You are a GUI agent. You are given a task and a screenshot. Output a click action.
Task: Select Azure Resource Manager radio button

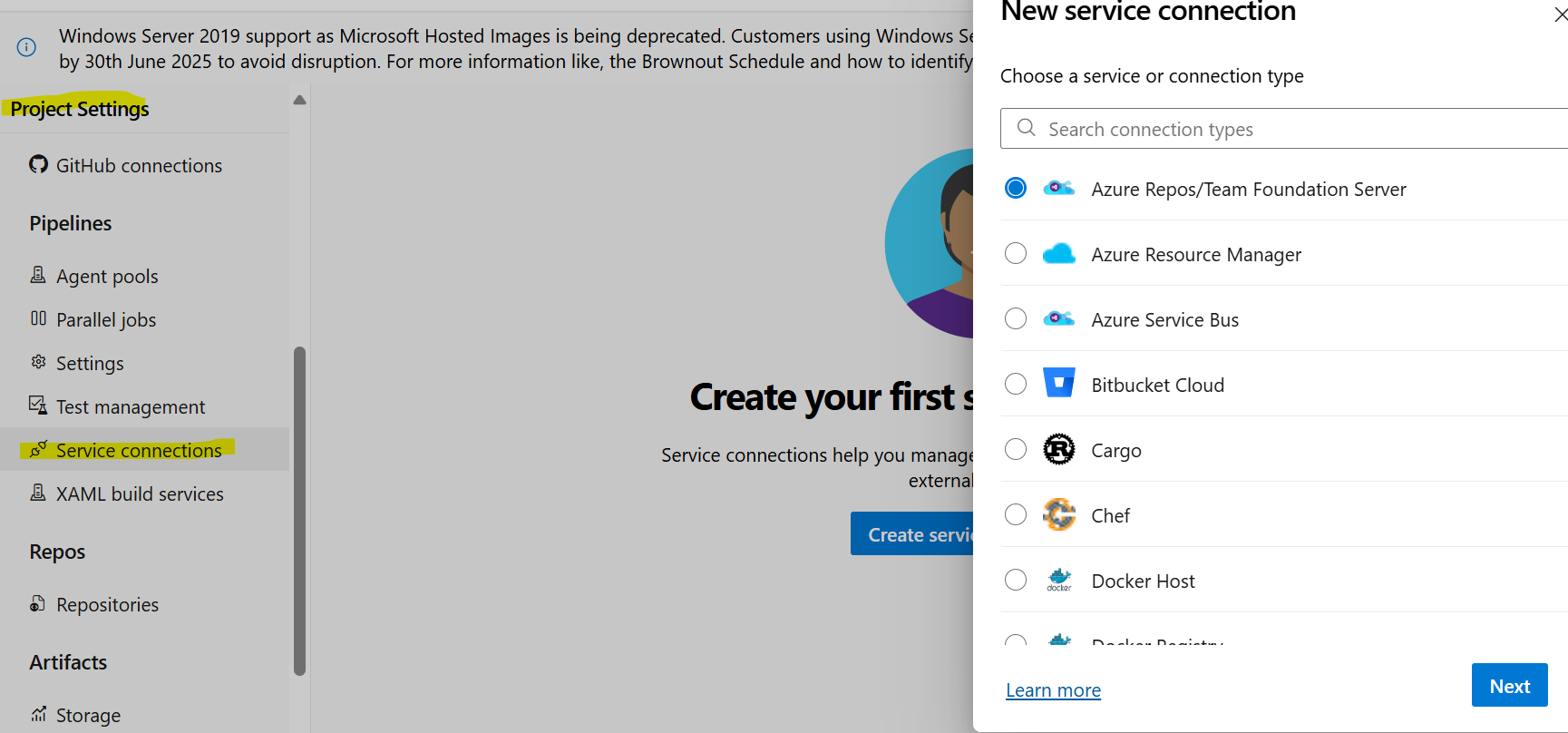point(1016,253)
